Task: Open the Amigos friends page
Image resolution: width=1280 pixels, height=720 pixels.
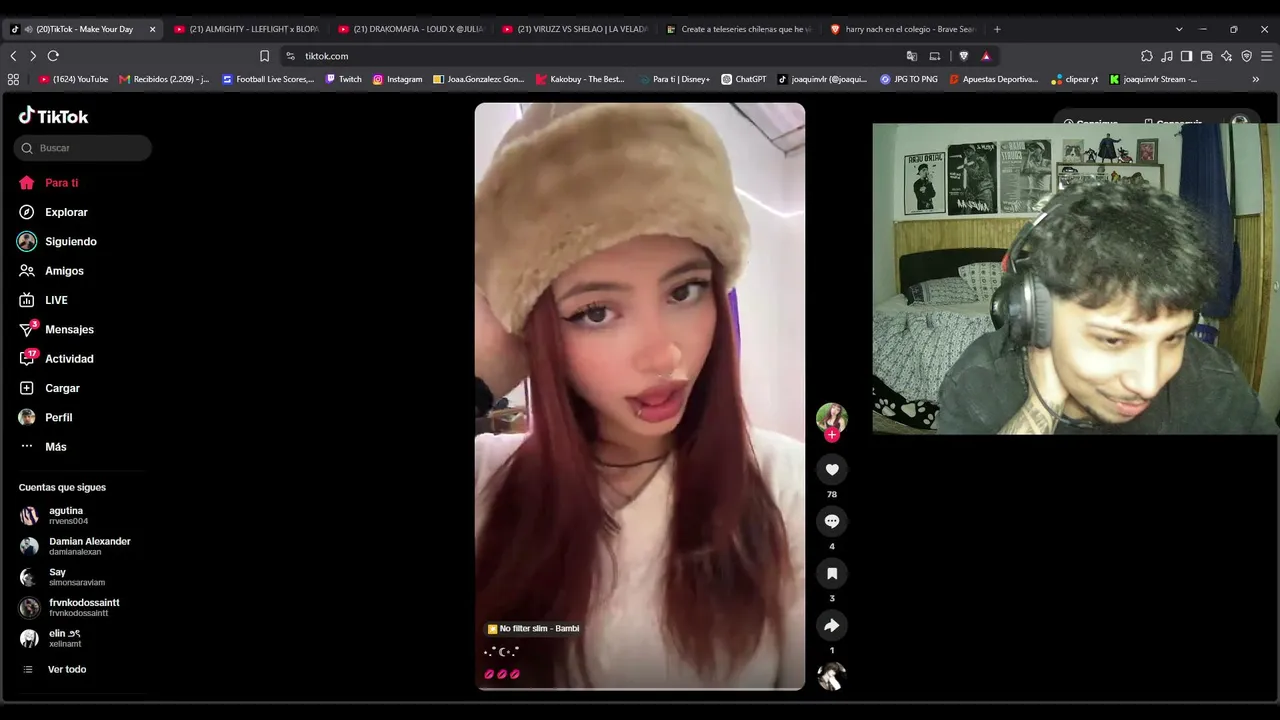Action: click(x=51, y=271)
